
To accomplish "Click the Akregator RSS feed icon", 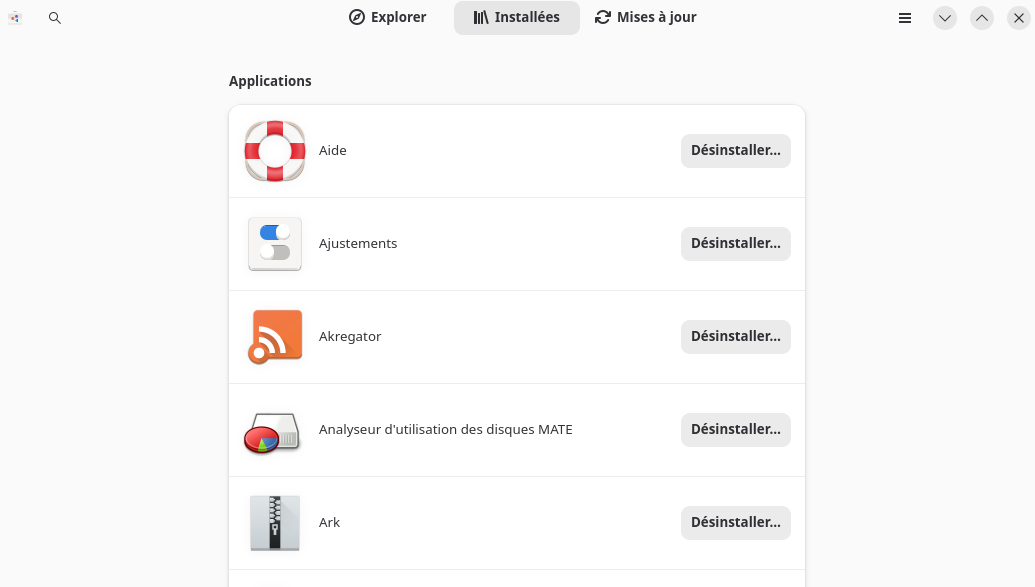I will 275,337.
